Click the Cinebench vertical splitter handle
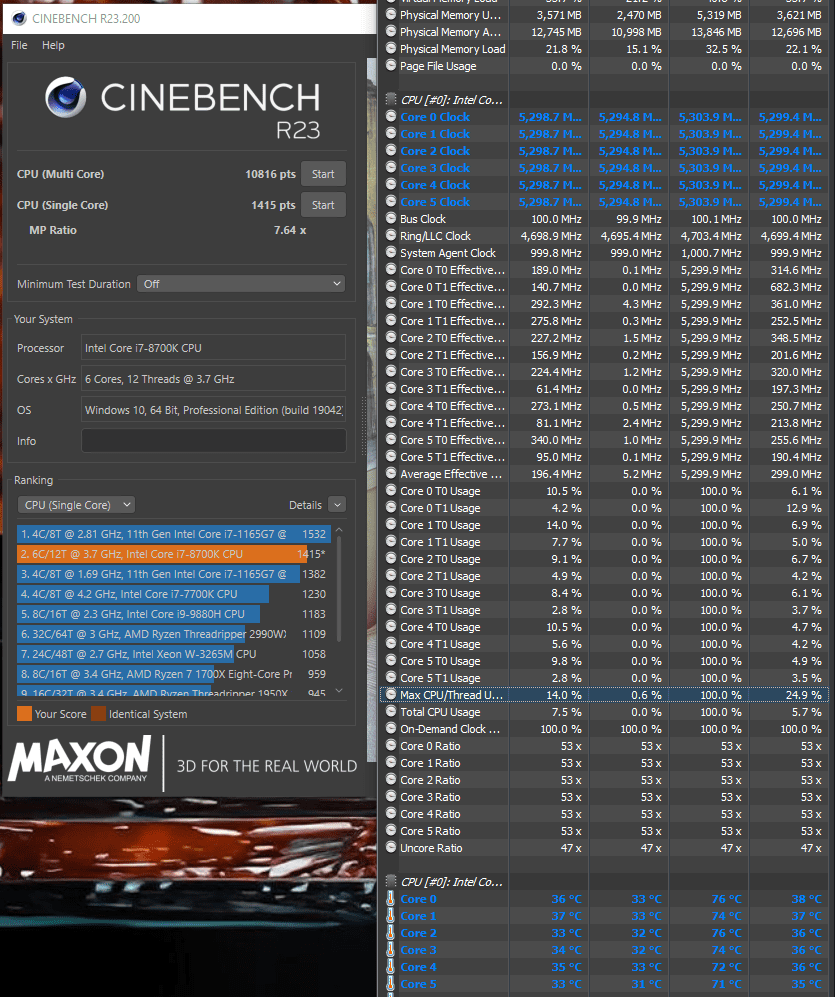This screenshot has height=997, width=835. click(364, 426)
